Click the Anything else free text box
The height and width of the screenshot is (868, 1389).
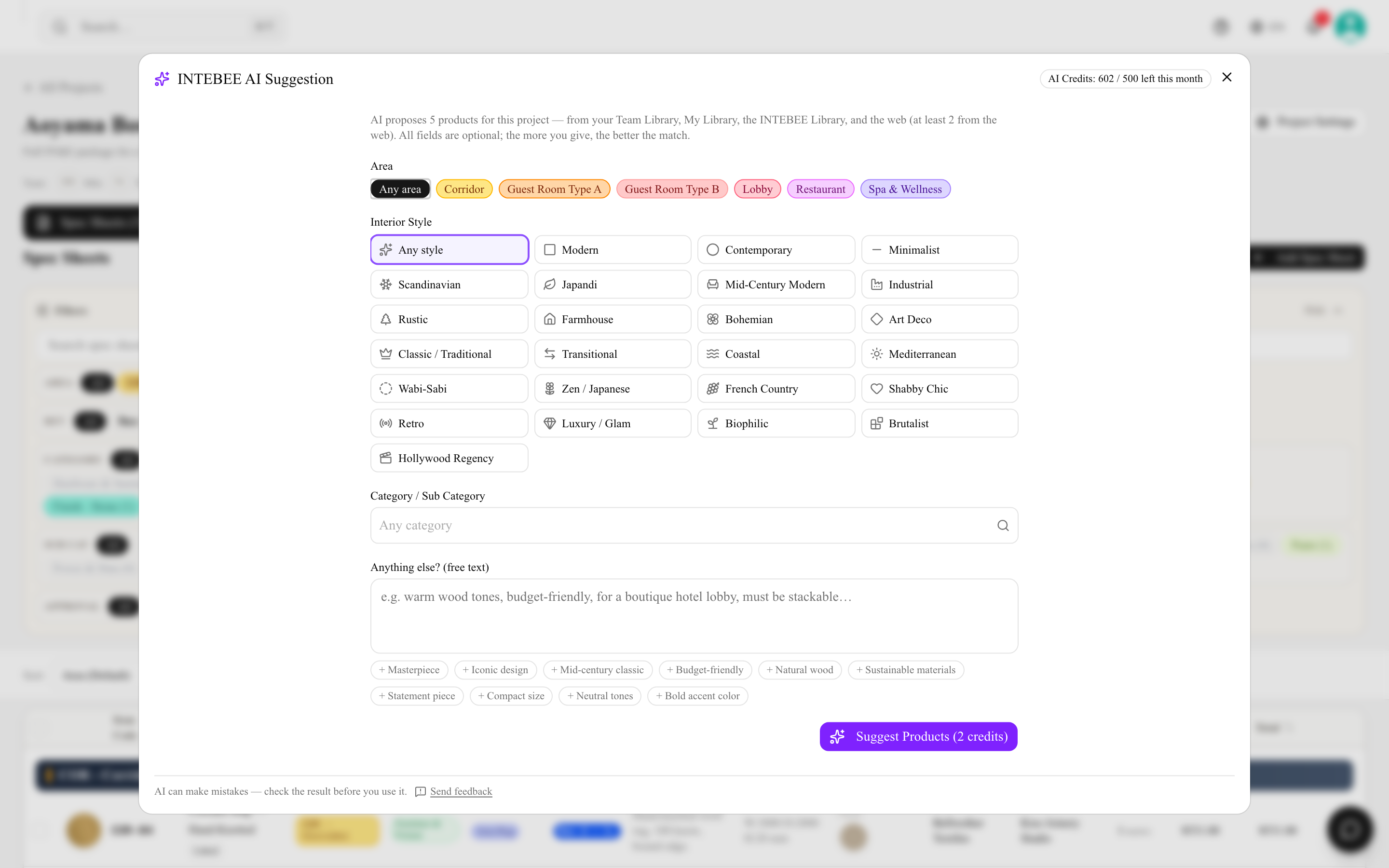(694, 616)
